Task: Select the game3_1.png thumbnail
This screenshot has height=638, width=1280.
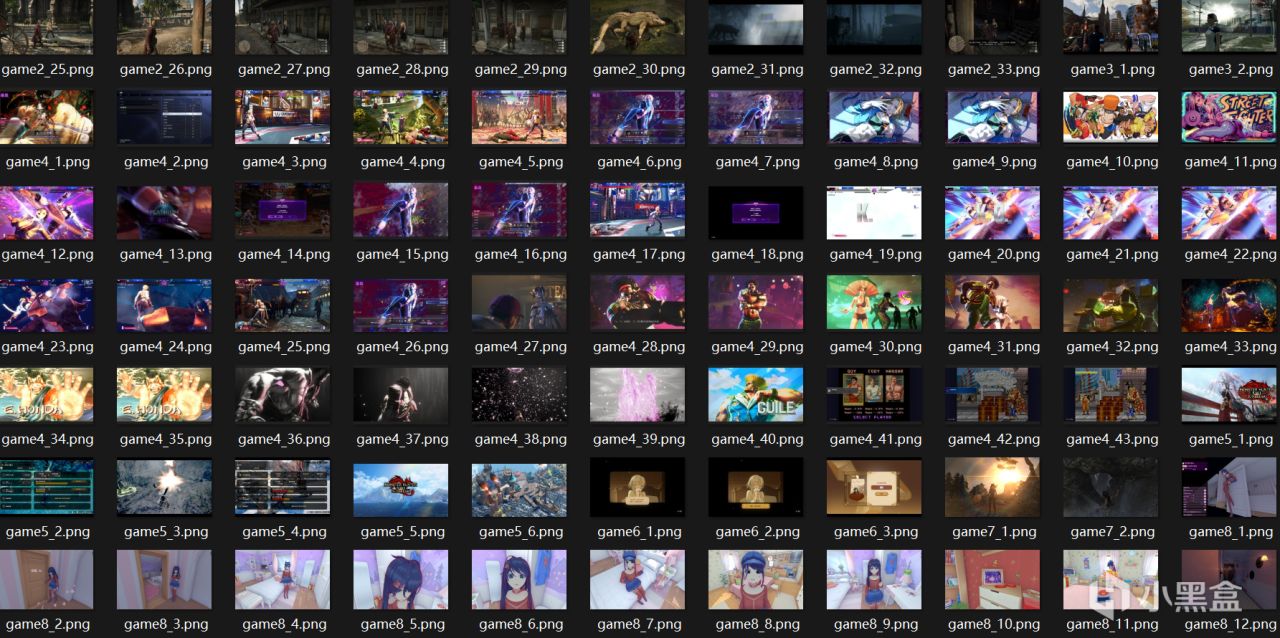Action: click(x=1111, y=26)
